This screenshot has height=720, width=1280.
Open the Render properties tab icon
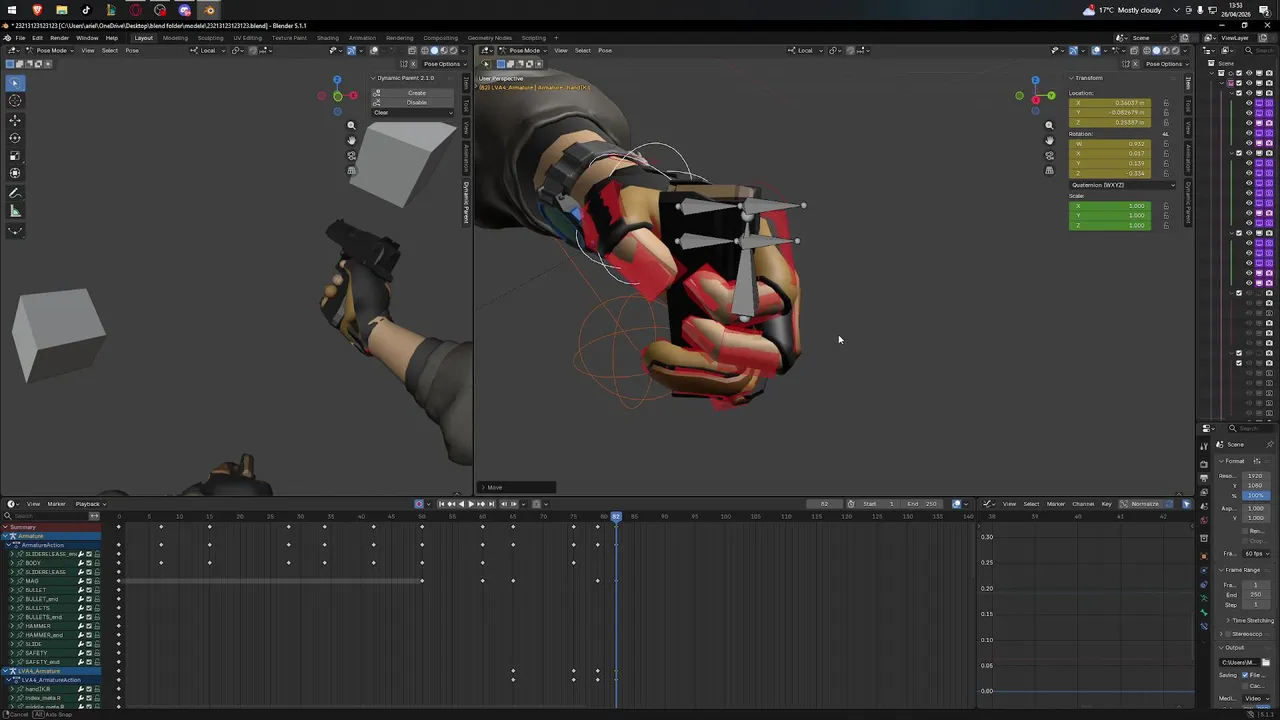point(1204,463)
